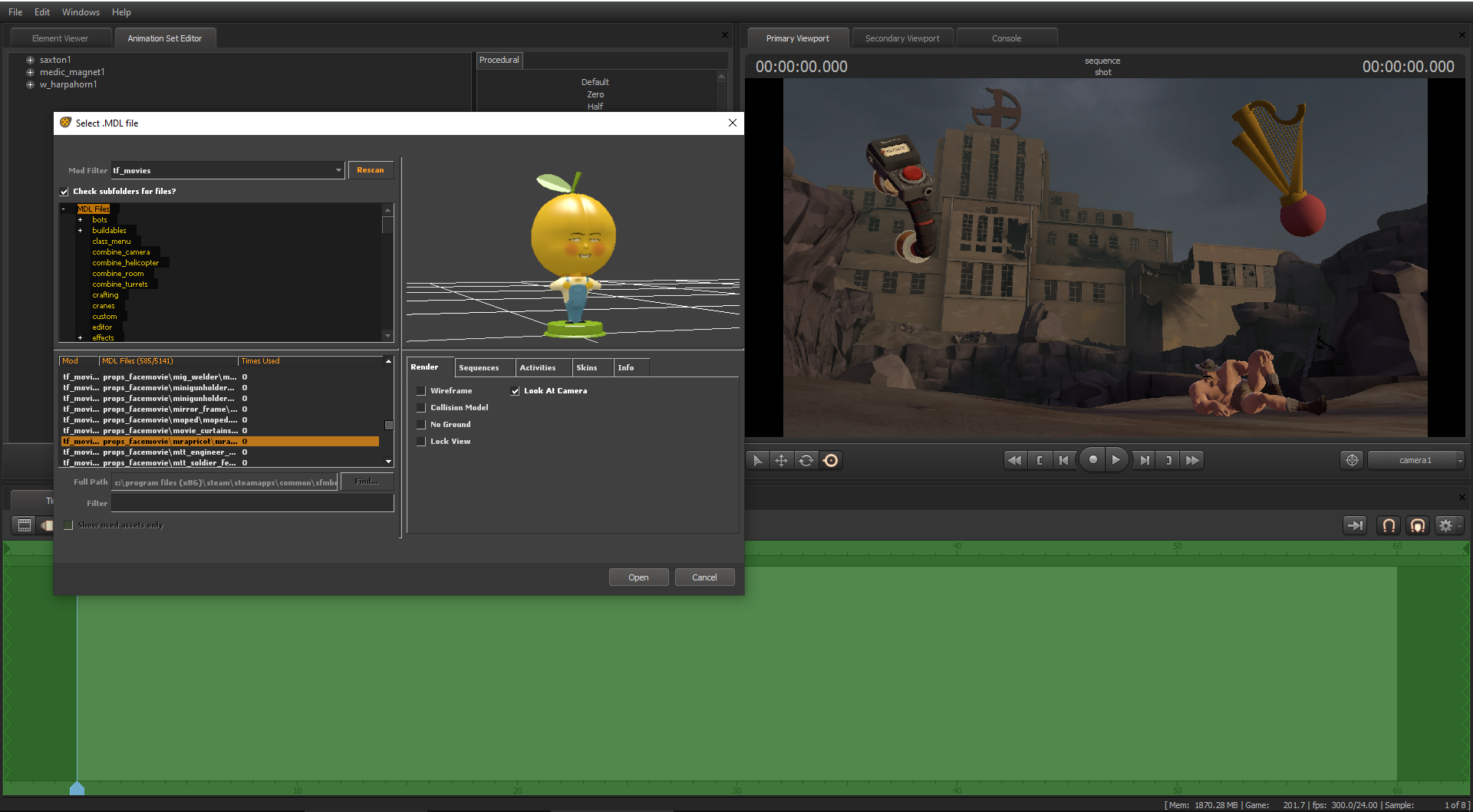Jump back with the rewind button

(1014, 460)
